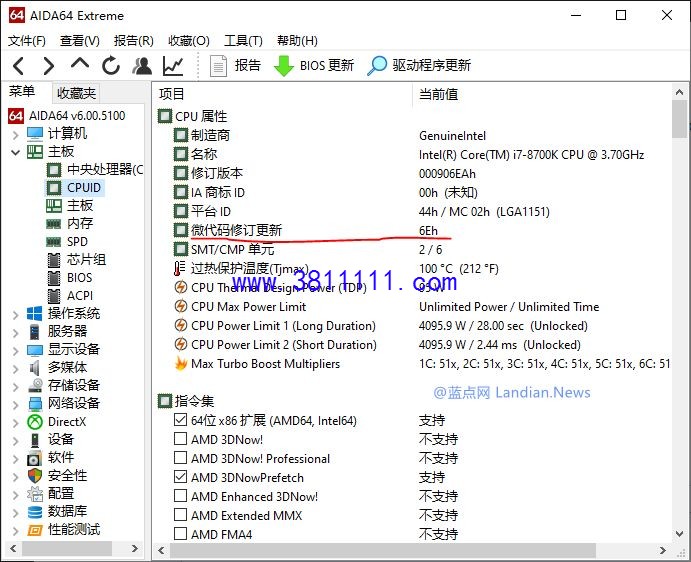Open the 帮助(H) menu

pos(297,41)
